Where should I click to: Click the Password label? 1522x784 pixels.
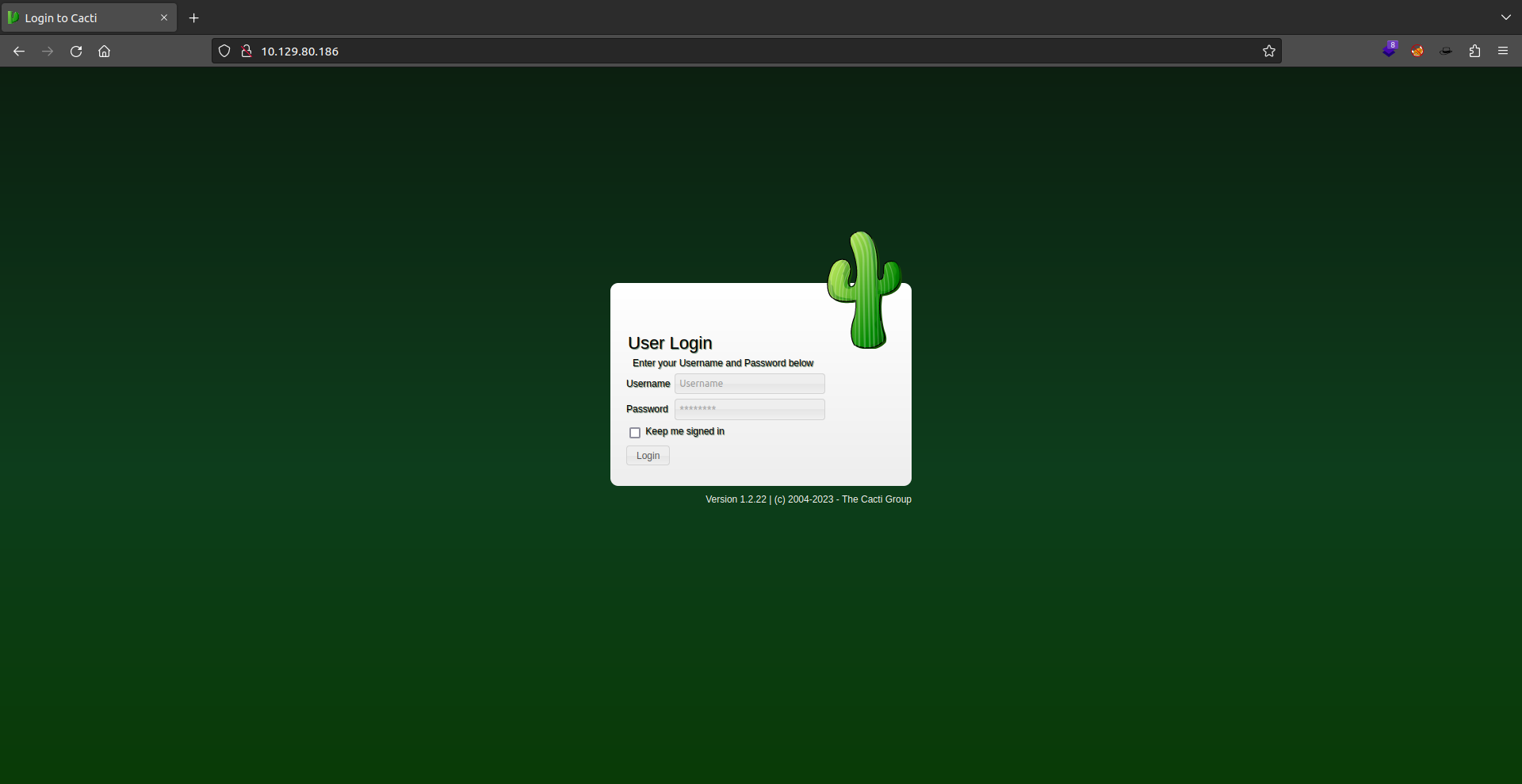point(647,409)
